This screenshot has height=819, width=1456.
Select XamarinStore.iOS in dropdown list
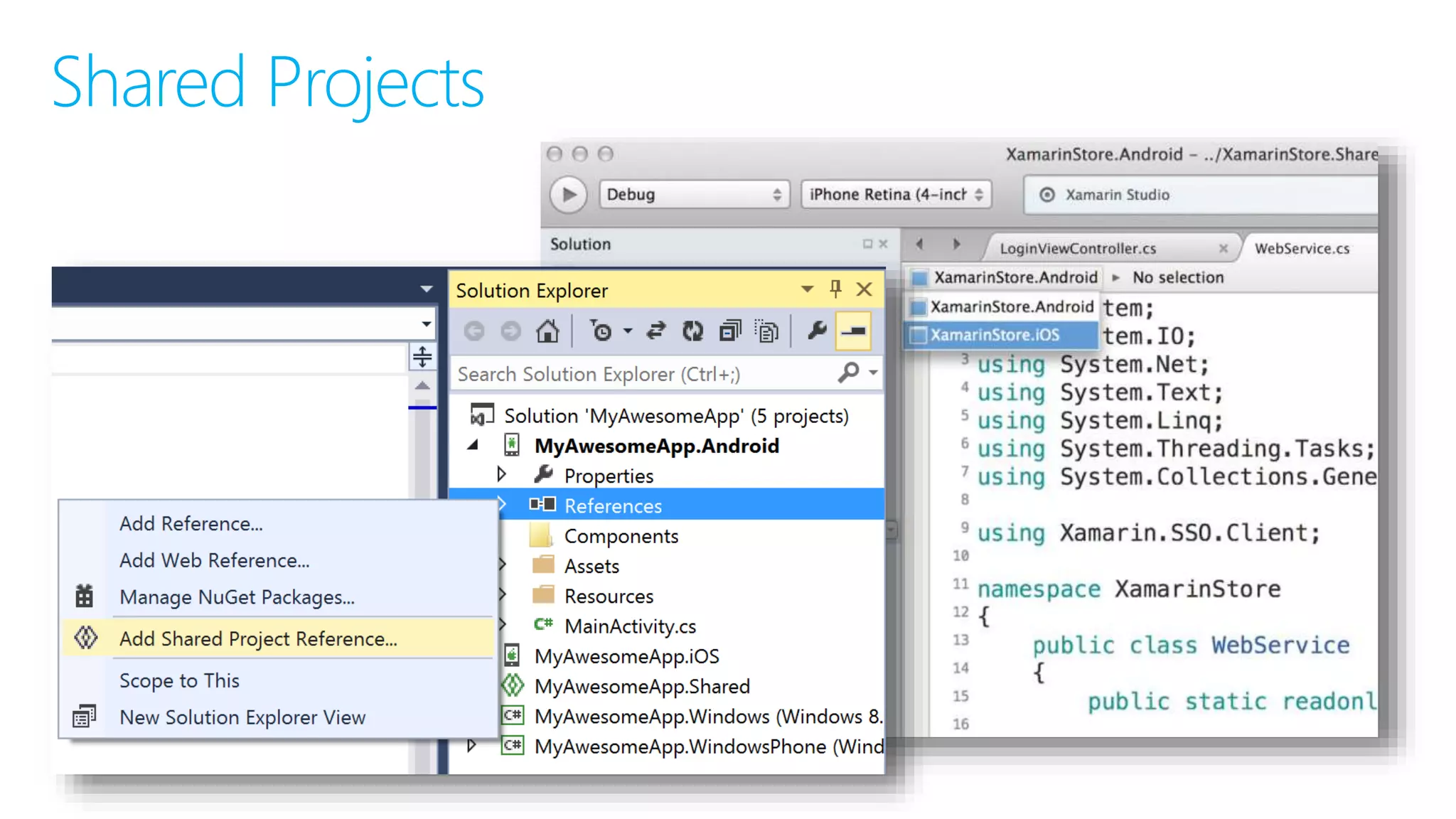pyautogui.click(x=1002, y=335)
